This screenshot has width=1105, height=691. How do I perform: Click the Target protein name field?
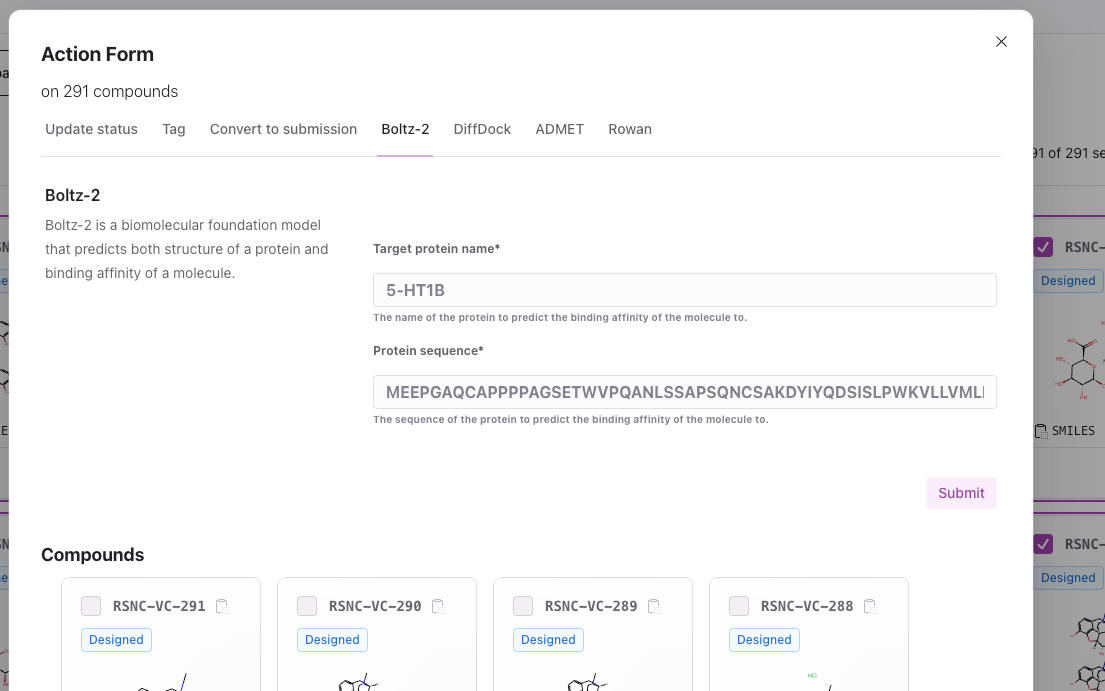[685, 290]
